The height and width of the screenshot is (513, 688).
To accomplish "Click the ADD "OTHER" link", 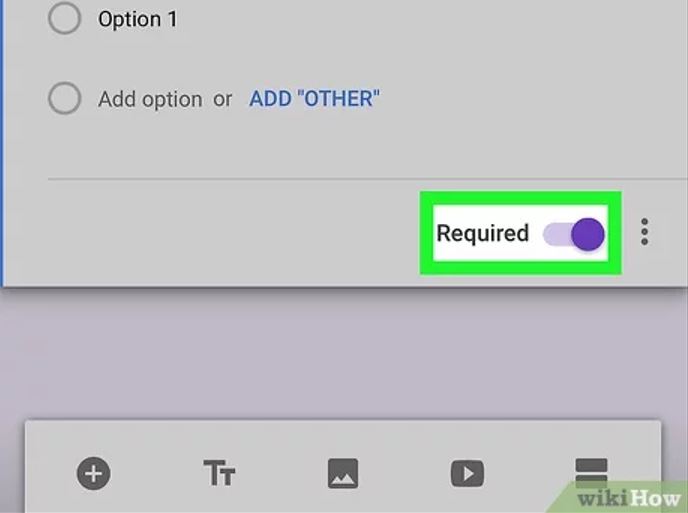I will (x=314, y=99).
